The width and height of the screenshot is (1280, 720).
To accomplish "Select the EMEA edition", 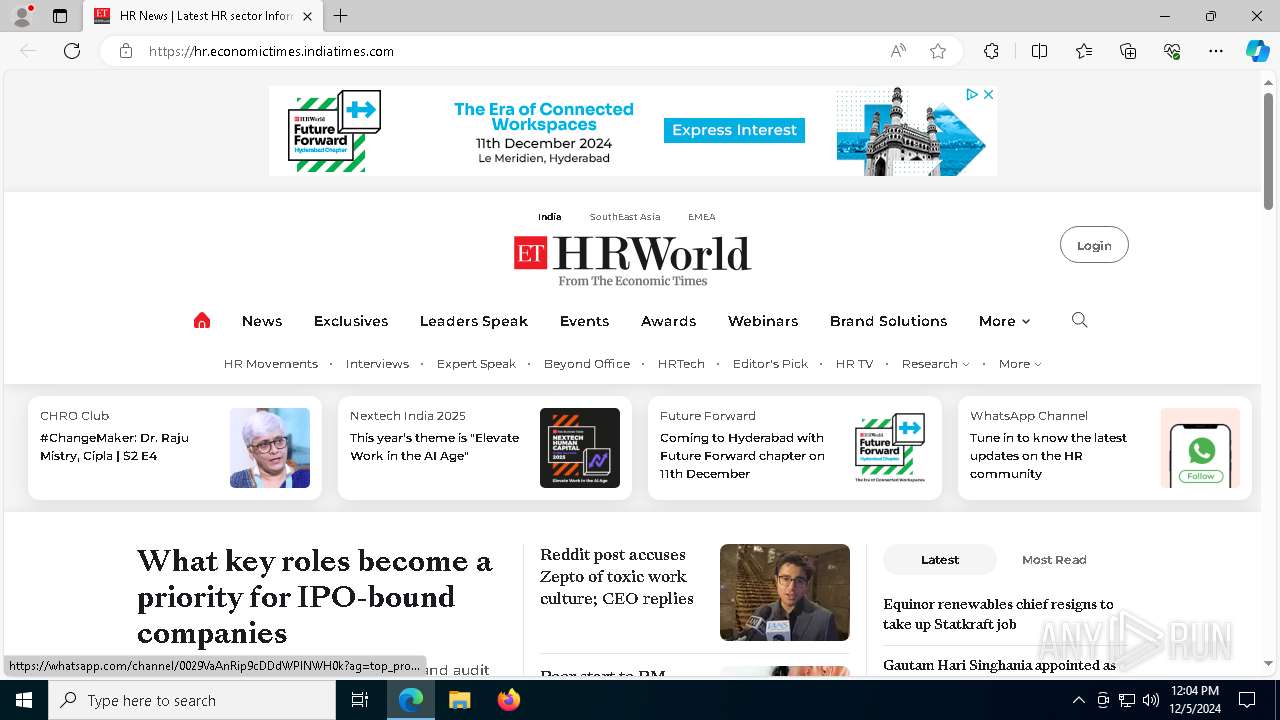I will click(x=701, y=216).
